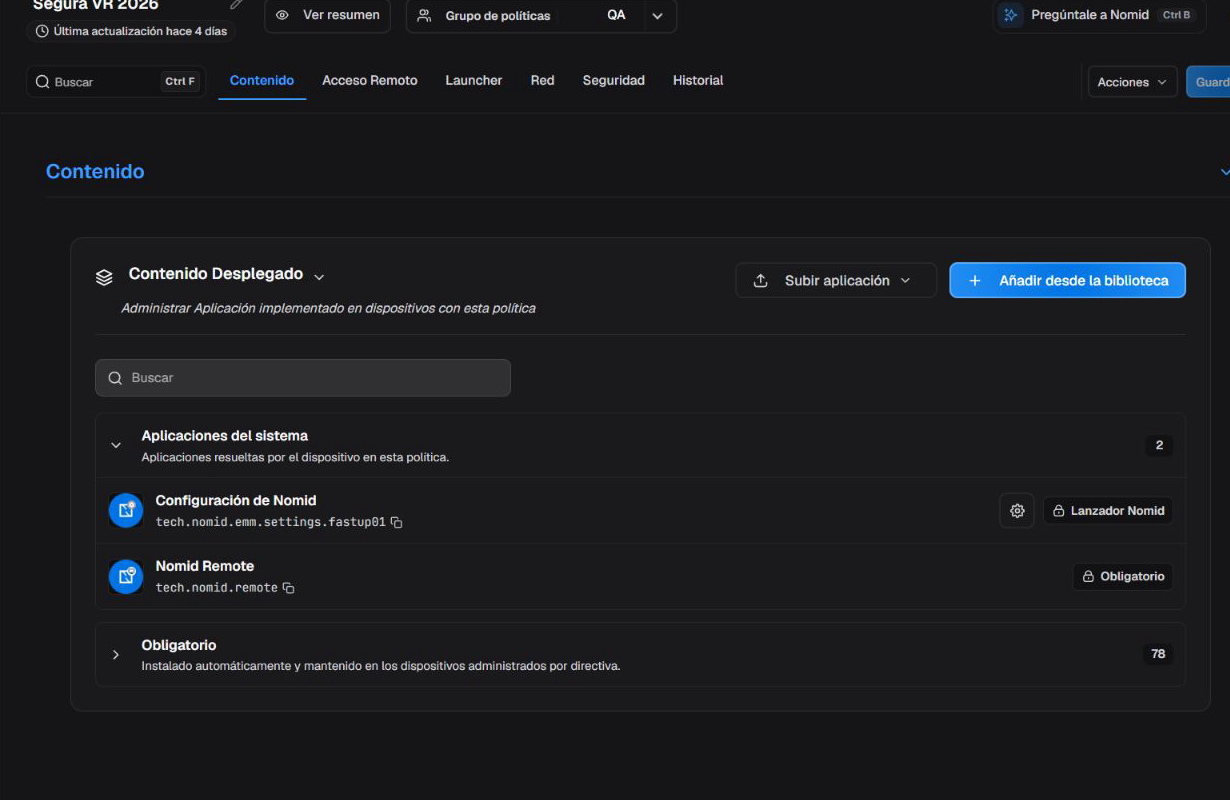Click the count badge 2
This screenshot has height=800, width=1230.
point(1159,446)
